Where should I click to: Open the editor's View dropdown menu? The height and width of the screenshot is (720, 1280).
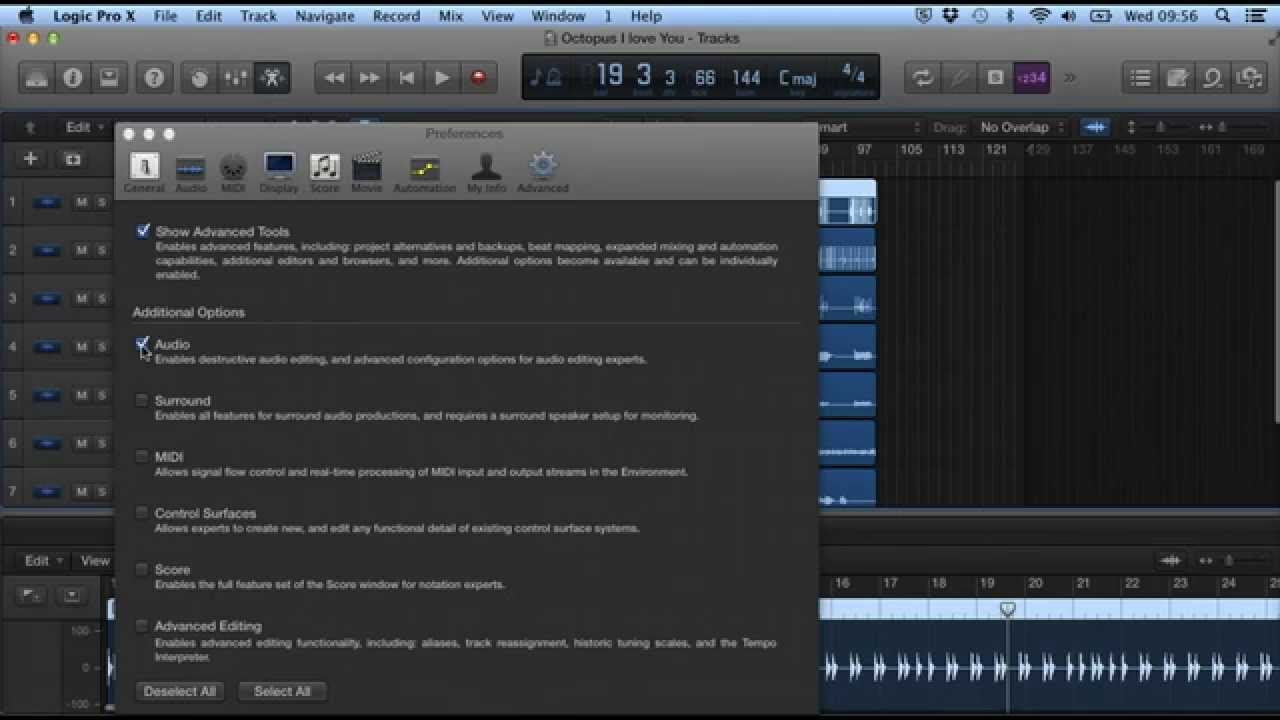pyautogui.click(x=95, y=561)
